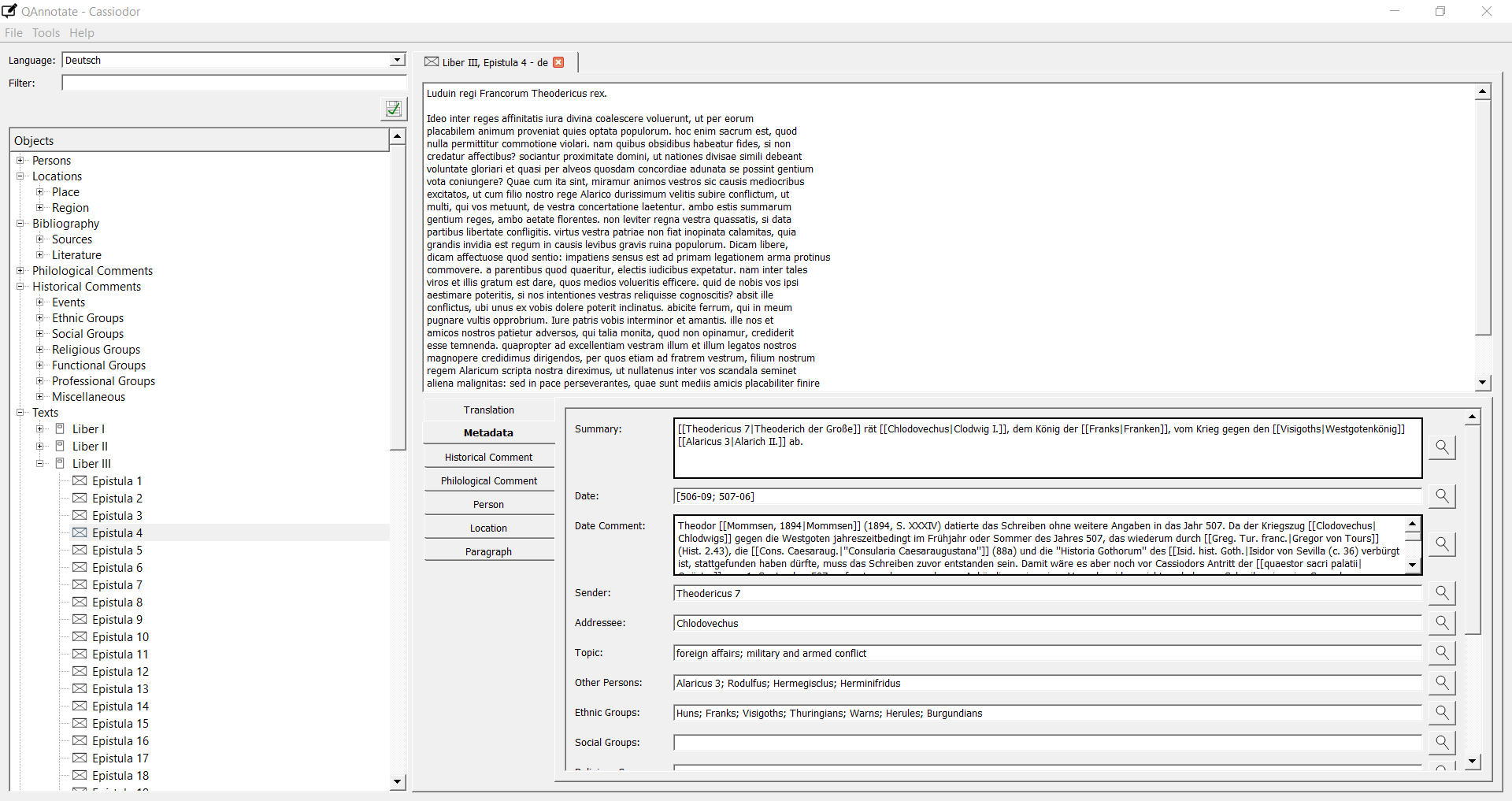The height and width of the screenshot is (801, 1512).
Task: Select Religious Groups in the tree
Action: 96,350
